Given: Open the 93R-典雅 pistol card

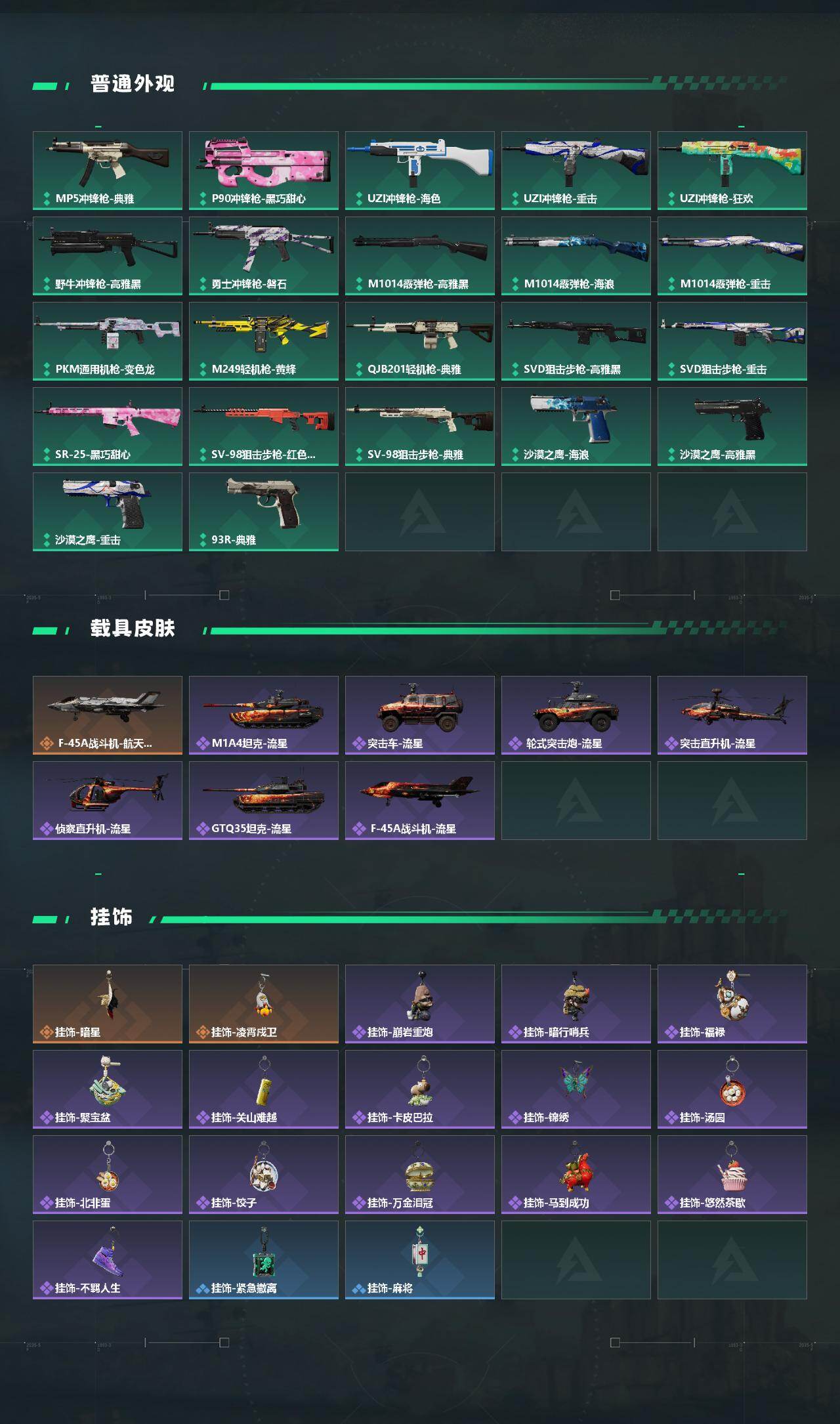Looking at the screenshot, I should (264, 512).
